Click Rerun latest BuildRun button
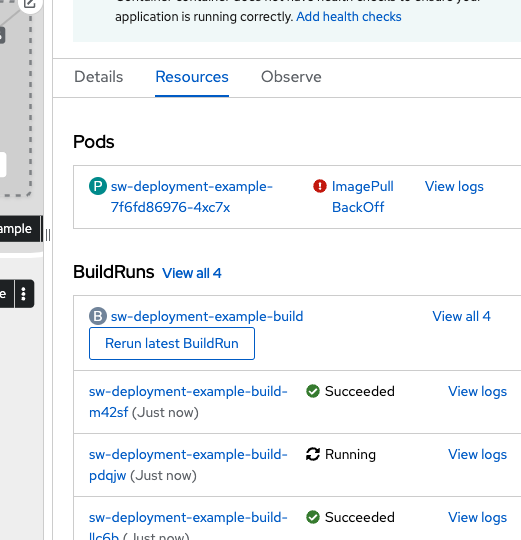521x540 pixels. [172, 343]
